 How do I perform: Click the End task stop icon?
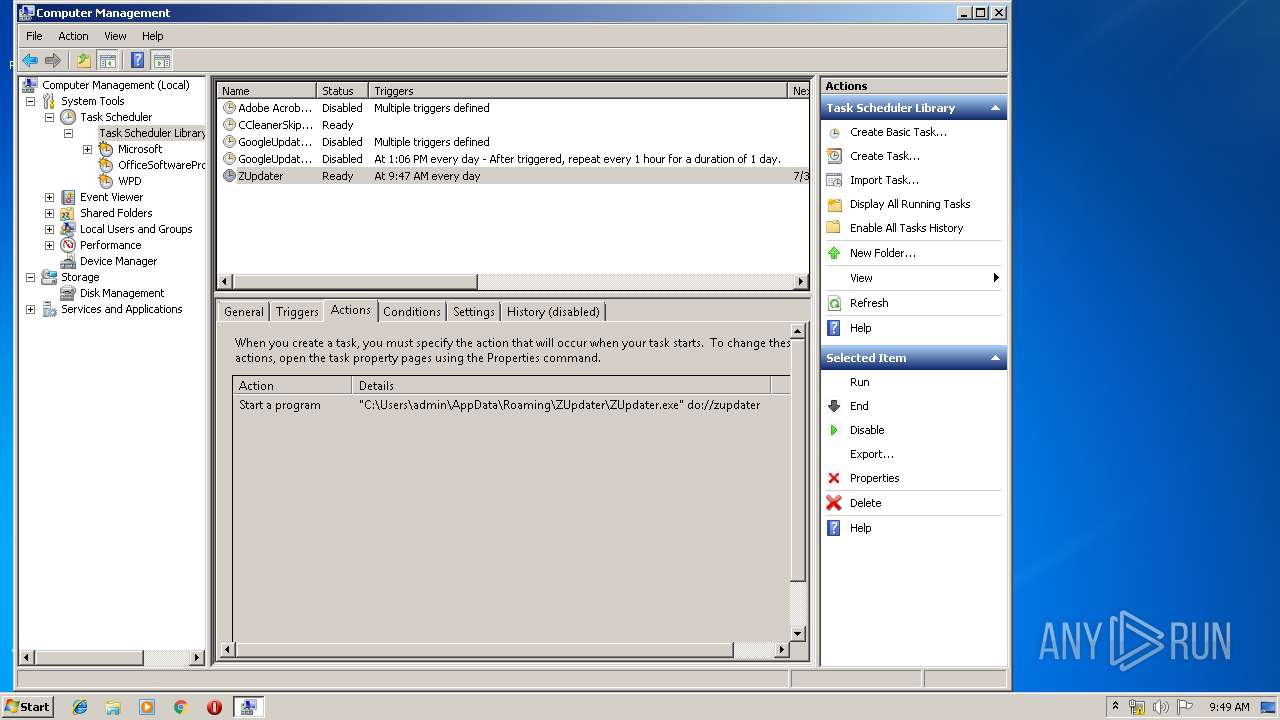(x=834, y=406)
